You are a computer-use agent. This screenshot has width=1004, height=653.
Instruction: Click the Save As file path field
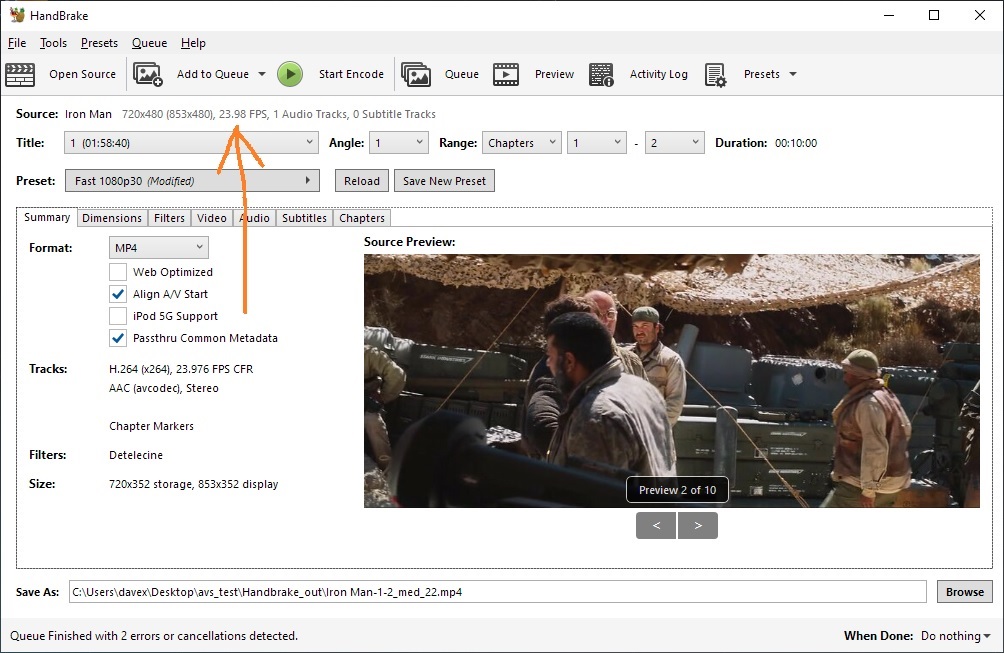pyautogui.click(x=498, y=592)
